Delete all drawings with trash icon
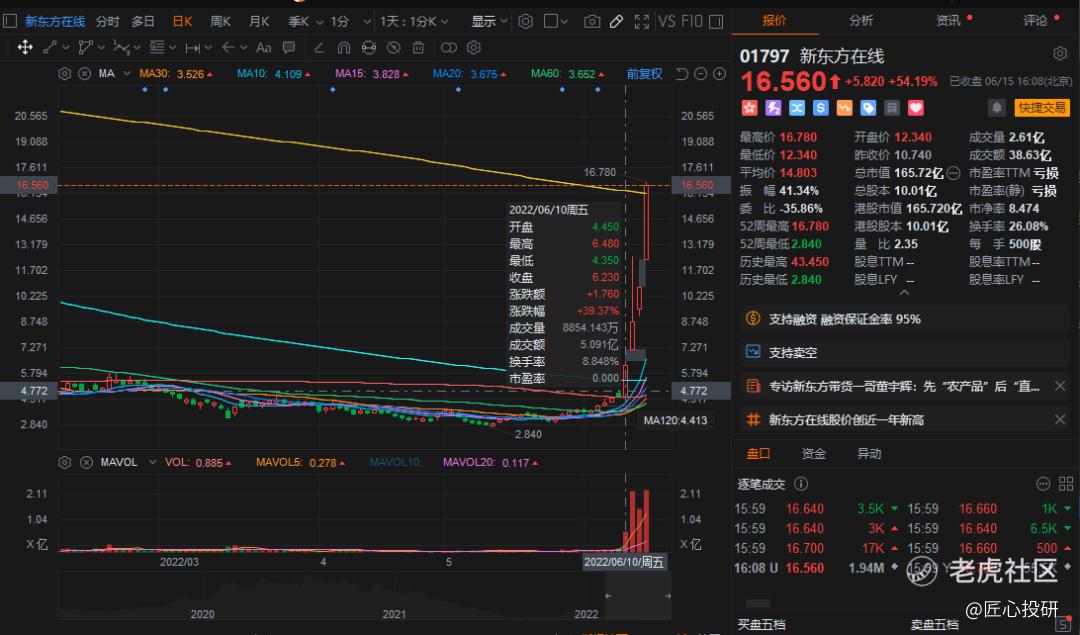The width and height of the screenshot is (1080, 635). pyautogui.click(x=418, y=48)
